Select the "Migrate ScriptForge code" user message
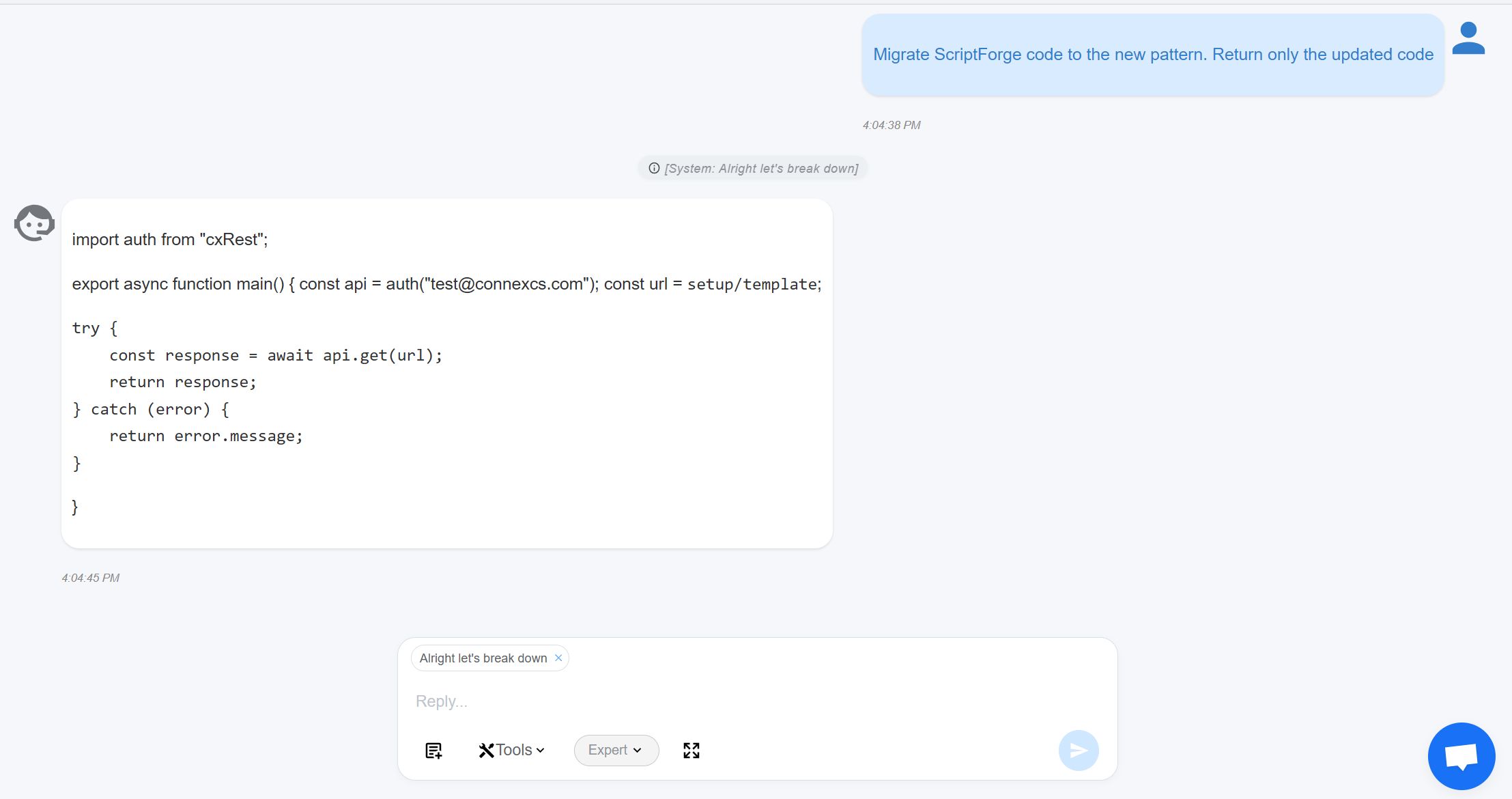This screenshot has height=799, width=1512. pyautogui.click(x=1153, y=55)
